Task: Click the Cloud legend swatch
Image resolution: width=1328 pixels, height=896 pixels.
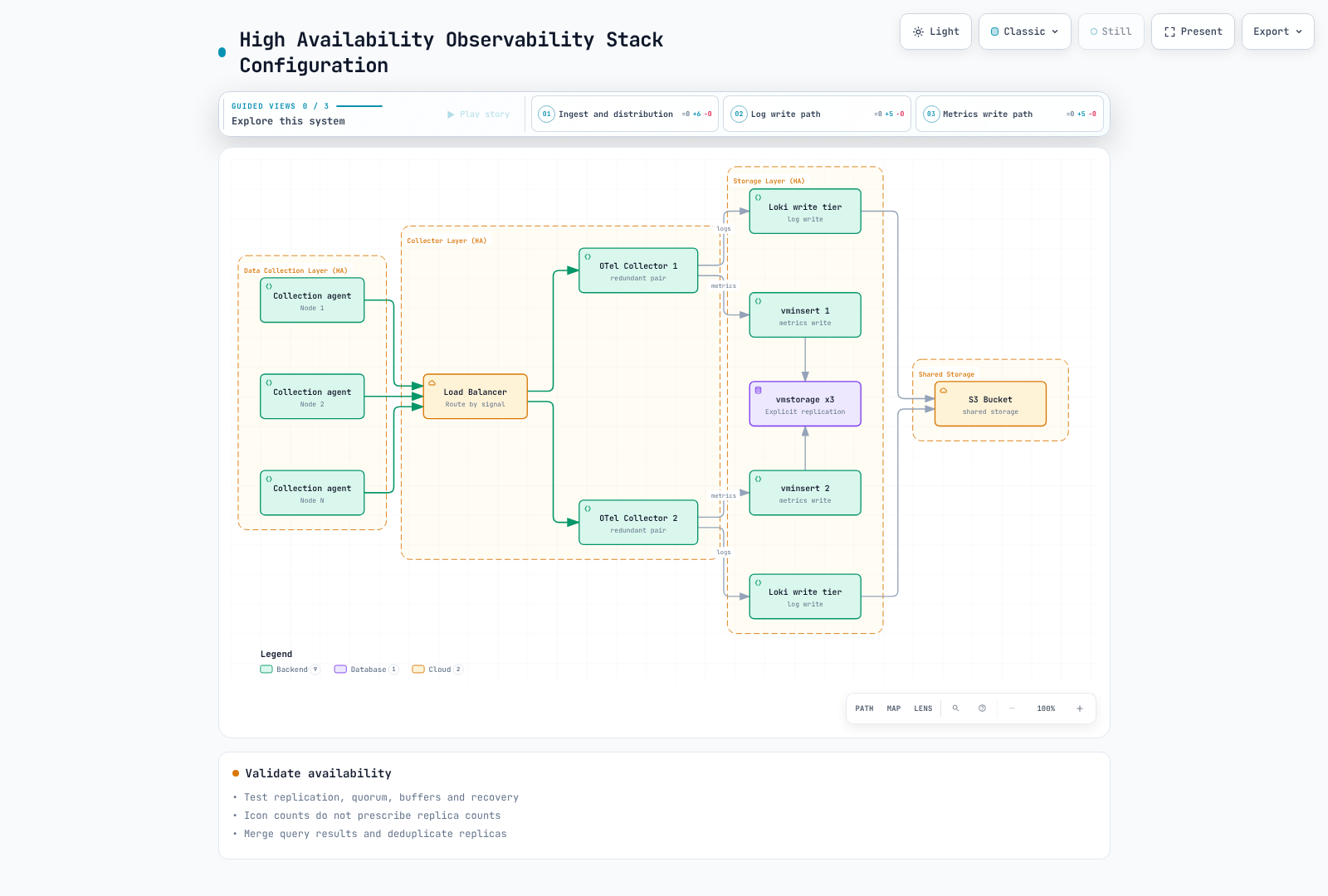Action: click(x=418, y=670)
